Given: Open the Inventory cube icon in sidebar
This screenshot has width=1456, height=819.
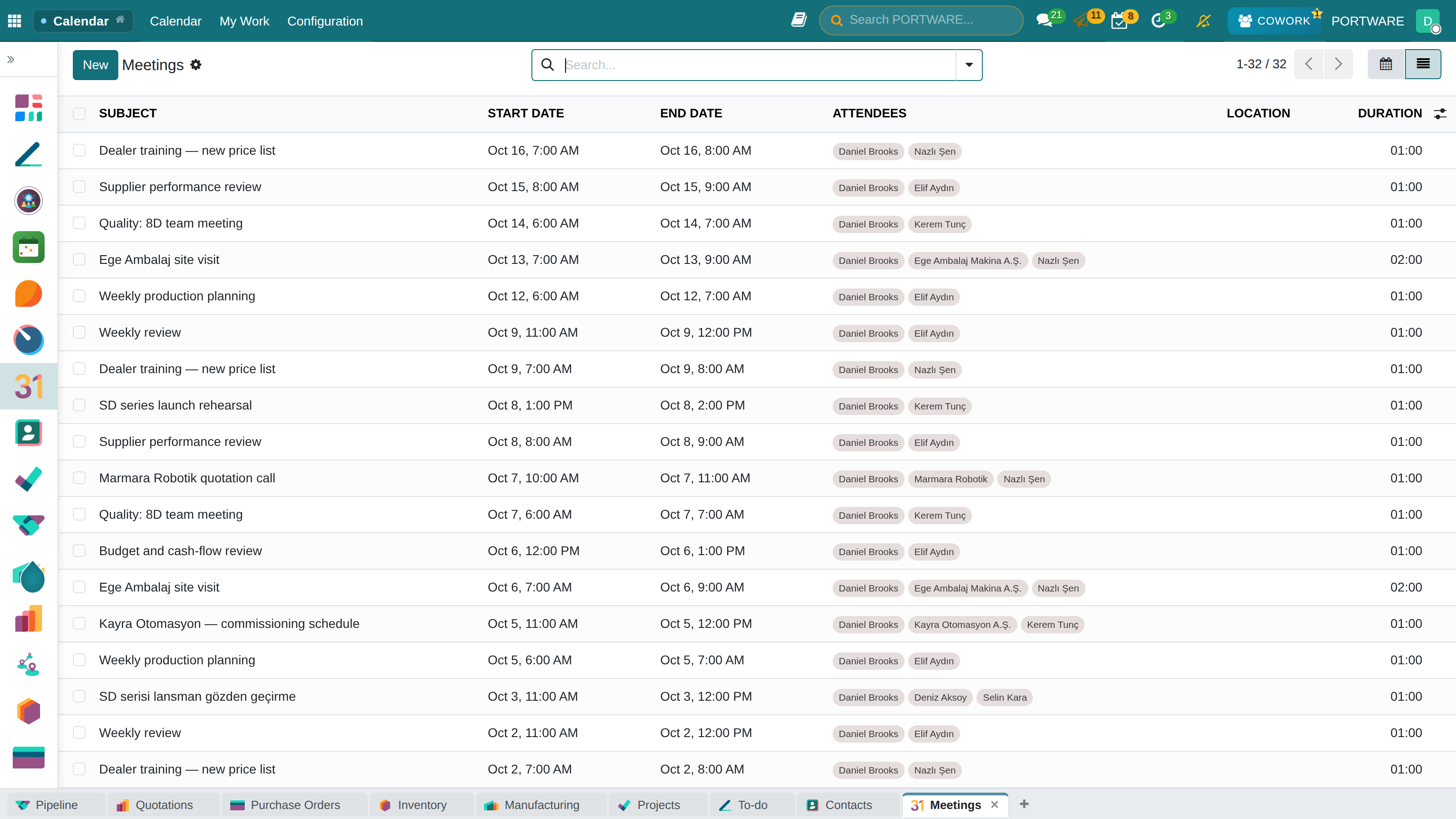Looking at the screenshot, I should coord(28,711).
